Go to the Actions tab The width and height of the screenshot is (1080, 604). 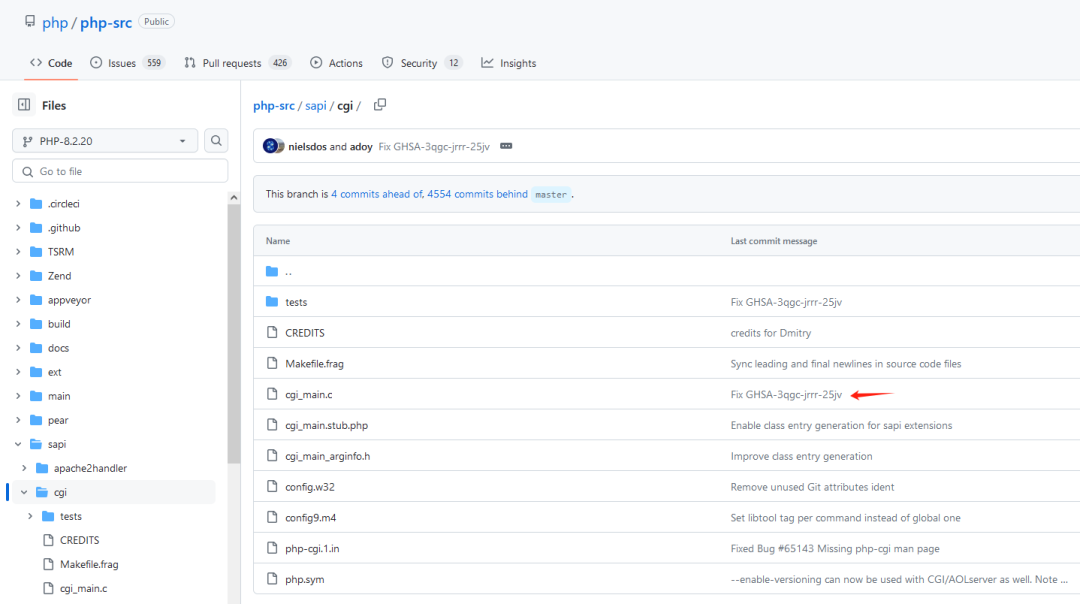point(336,63)
